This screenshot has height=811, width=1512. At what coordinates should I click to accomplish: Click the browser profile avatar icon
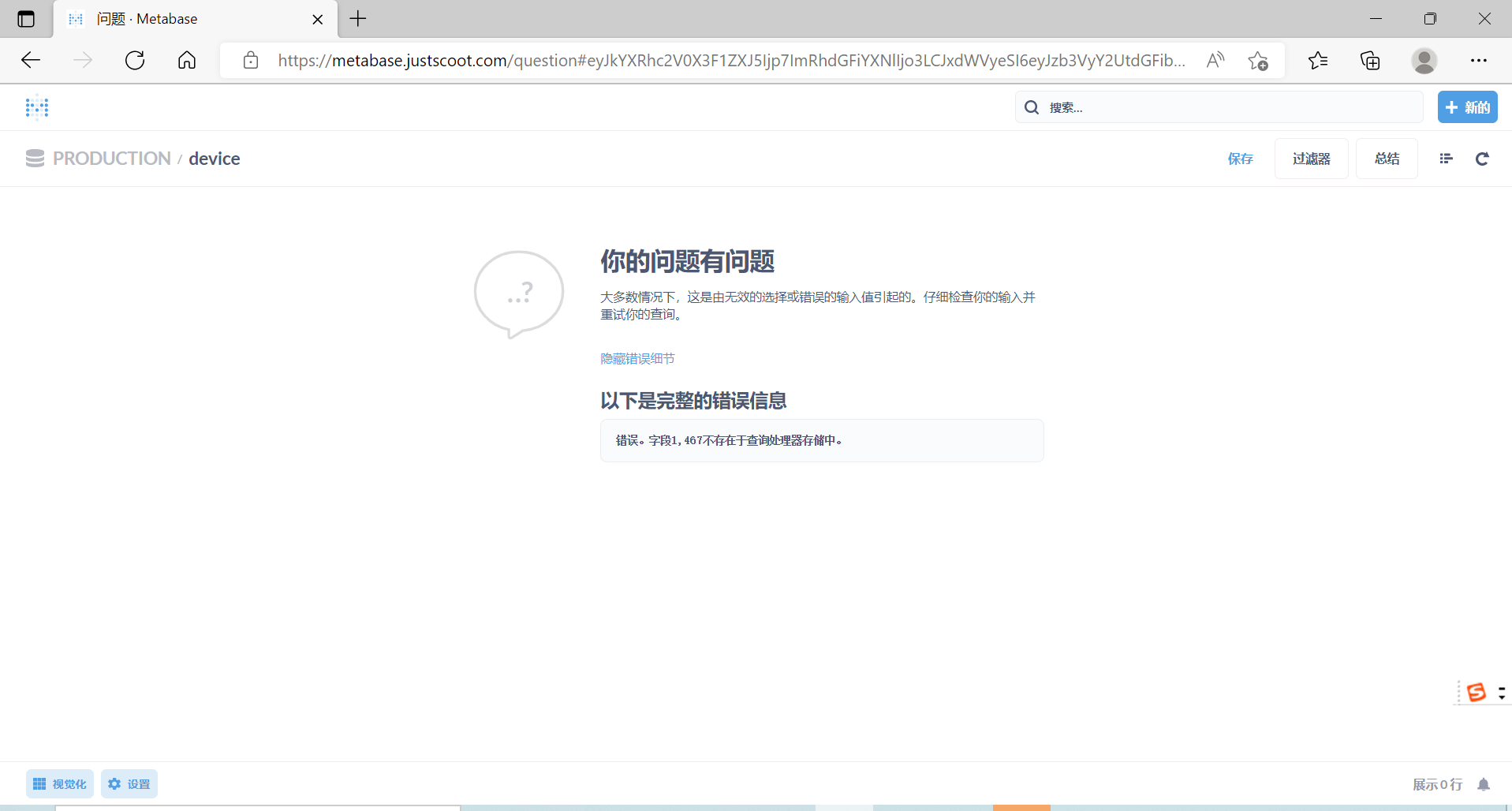[1424, 60]
